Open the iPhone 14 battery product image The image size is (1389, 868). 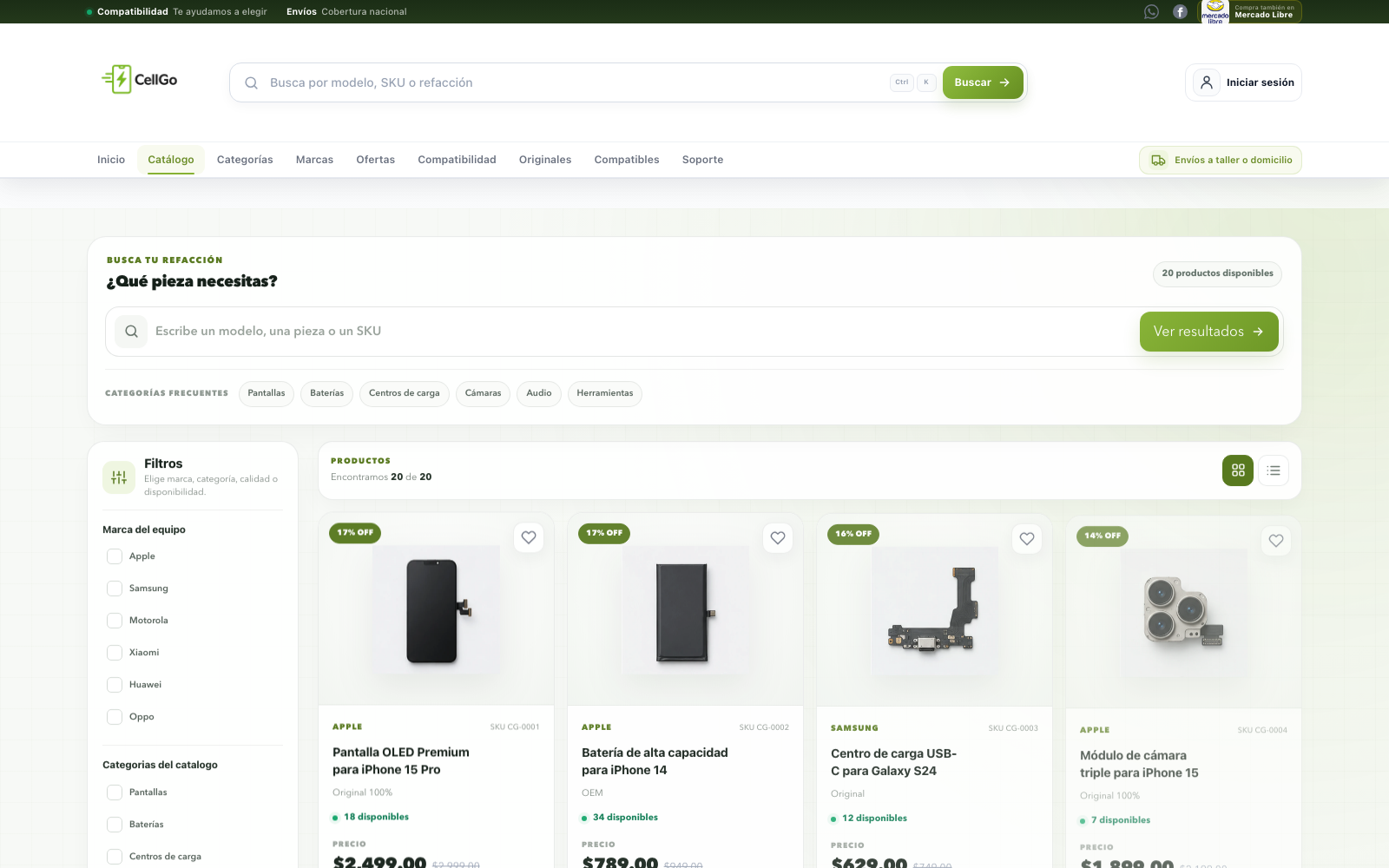pyautogui.click(x=685, y=611)
